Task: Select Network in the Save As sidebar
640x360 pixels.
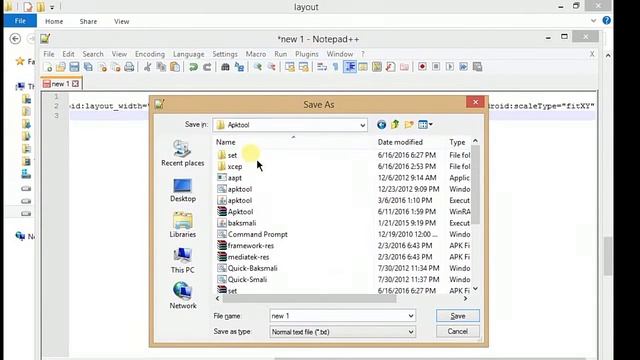Action: [x=182, y=296]
